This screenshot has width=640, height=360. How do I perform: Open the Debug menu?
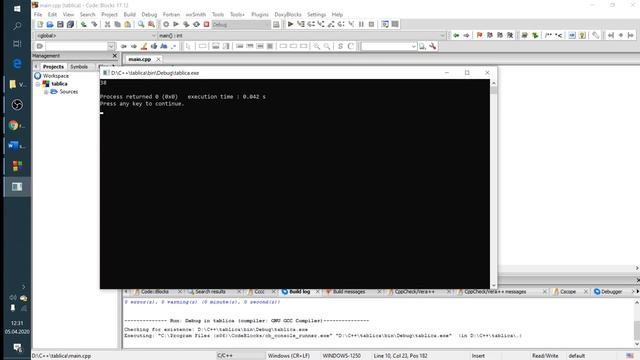coord(149,14)
